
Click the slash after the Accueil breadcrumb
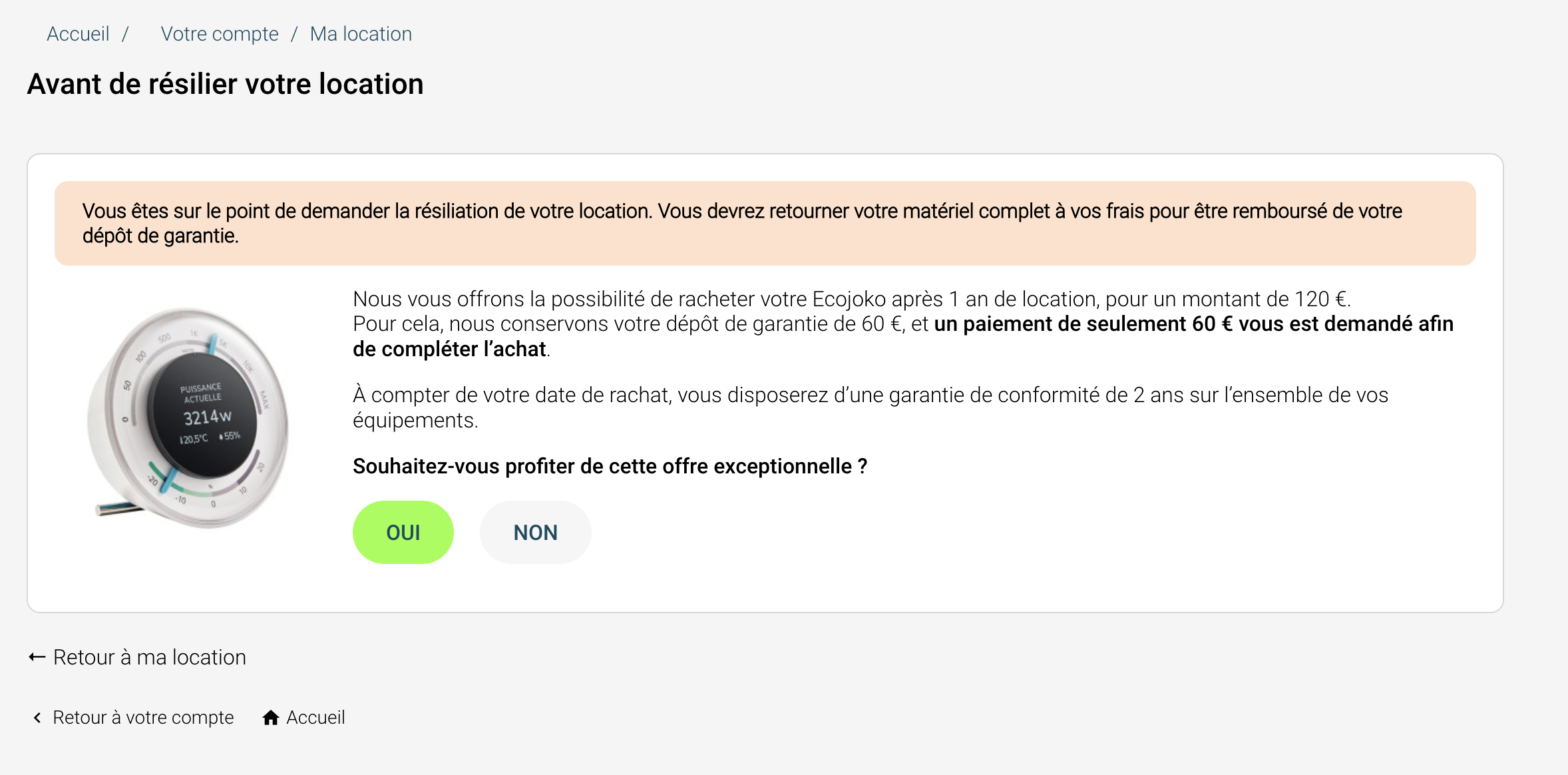tap(124, 34)
